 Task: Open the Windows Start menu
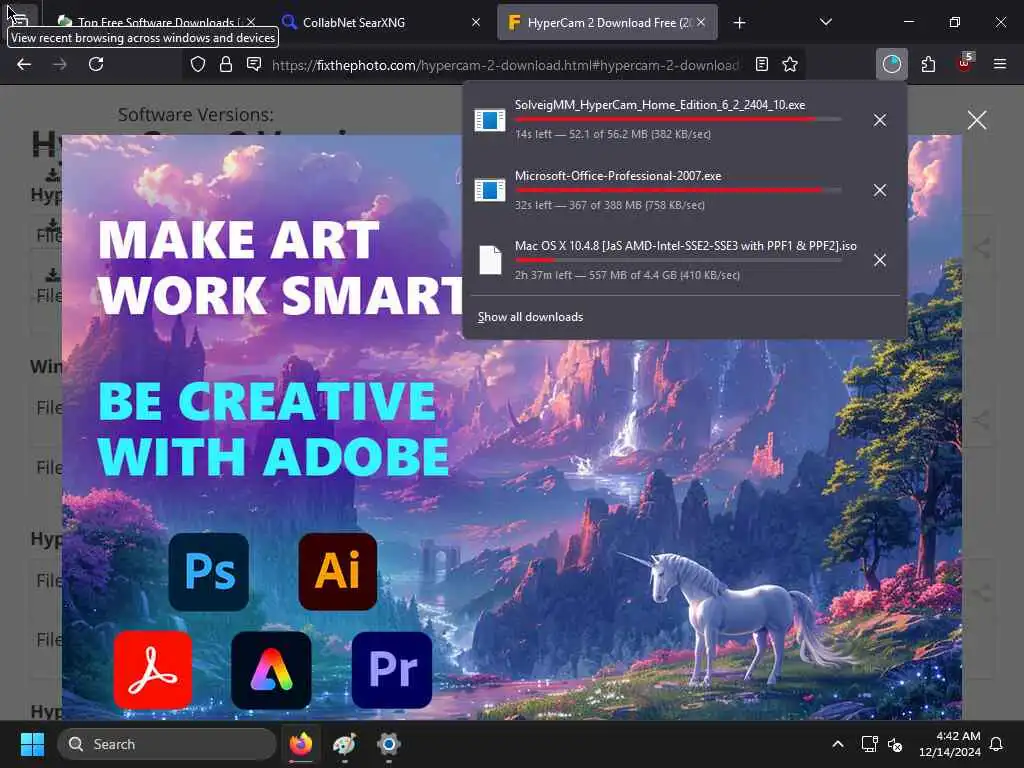32,744
